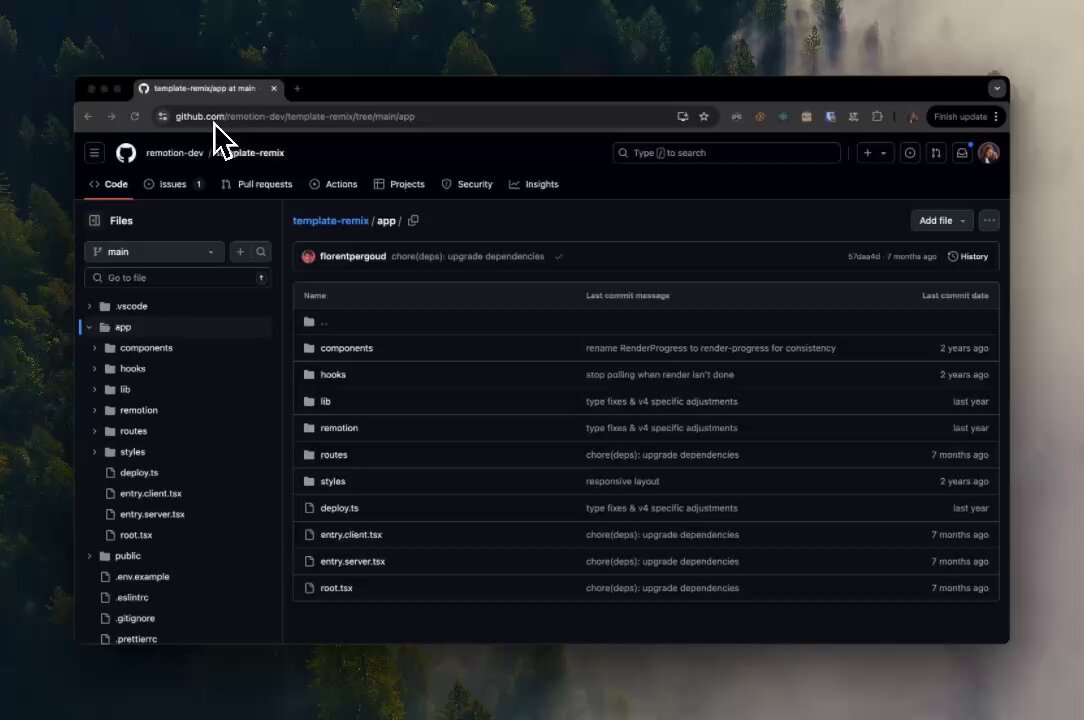Screen dimensions: 1084x720
Task: Open the tab search dropdown in Chrome
Action: pos(996,89)
